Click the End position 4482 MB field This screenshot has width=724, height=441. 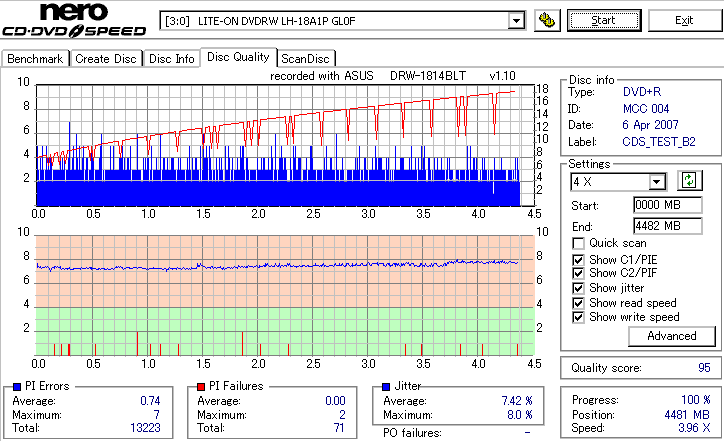point(668,226)
